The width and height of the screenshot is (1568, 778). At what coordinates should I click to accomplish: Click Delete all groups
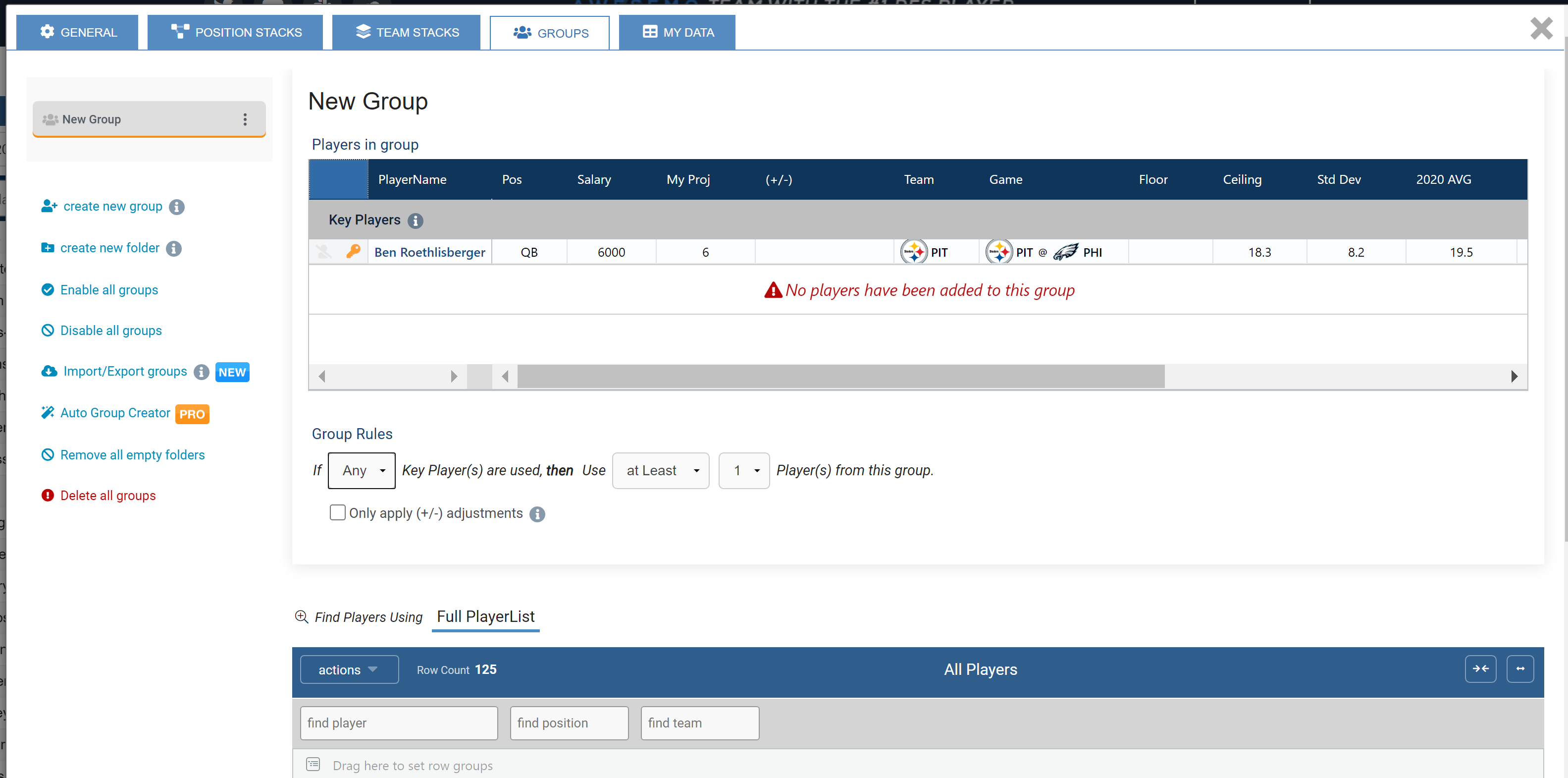click(108, 496)
